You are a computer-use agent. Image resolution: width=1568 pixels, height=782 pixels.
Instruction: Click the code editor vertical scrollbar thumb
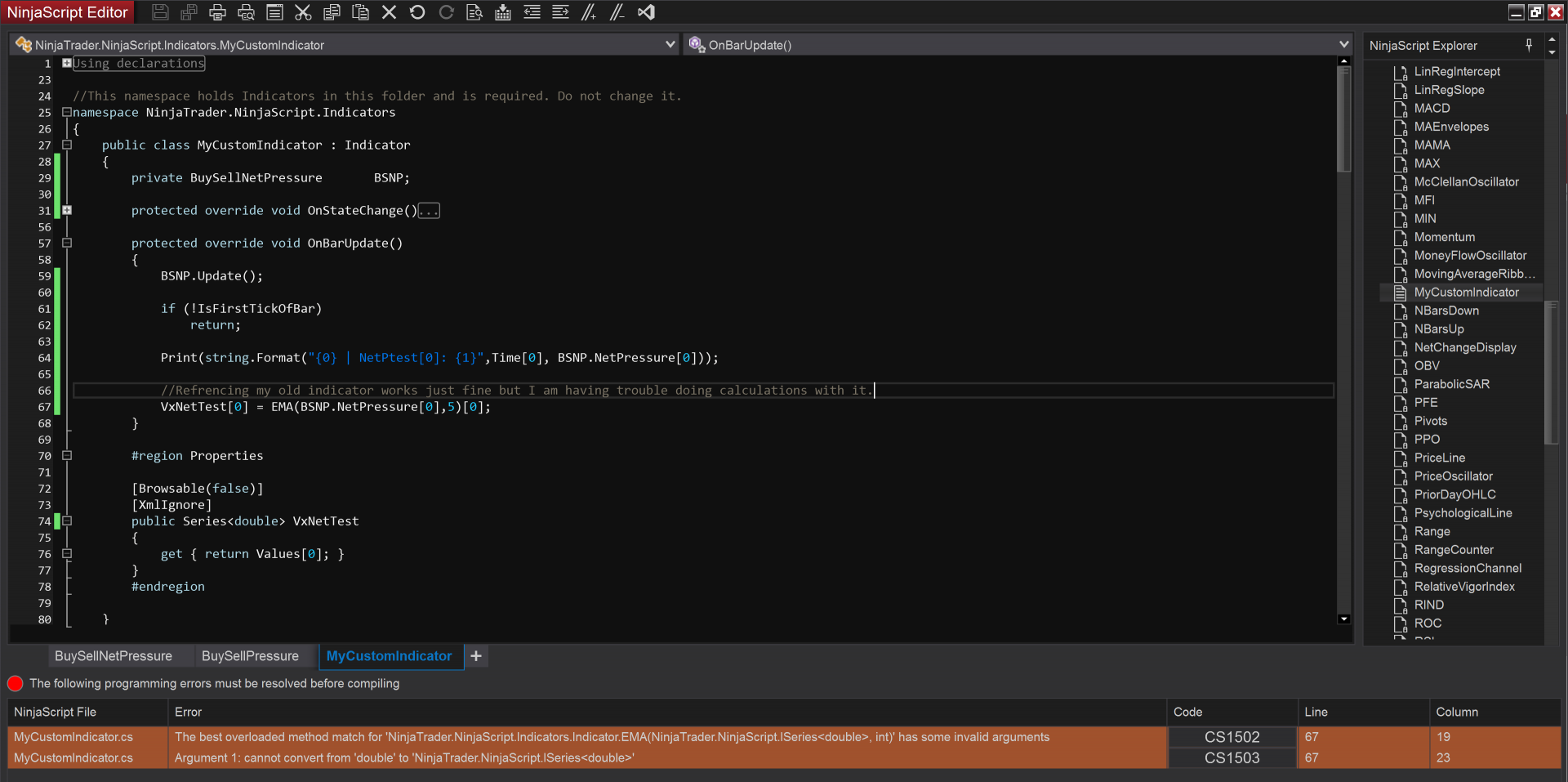click(x=1343, y=118)
